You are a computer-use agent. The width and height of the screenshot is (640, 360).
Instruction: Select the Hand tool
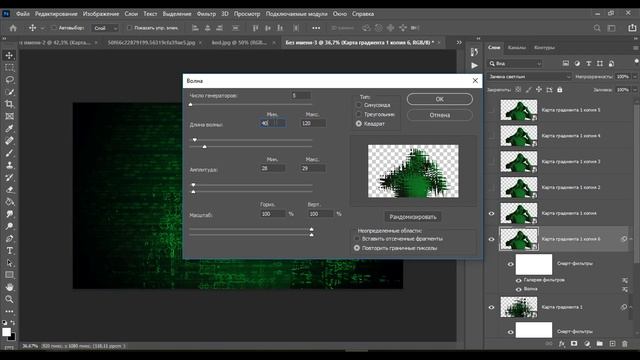click(x=9, y=287)
